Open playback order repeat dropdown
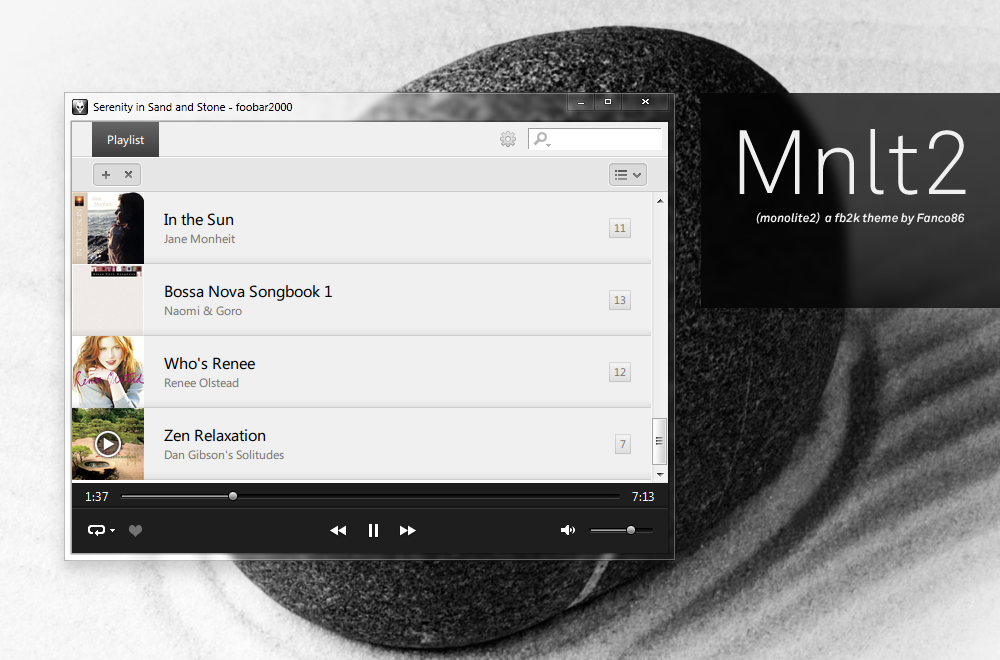Screen dimensions: 1000x660 101,530
